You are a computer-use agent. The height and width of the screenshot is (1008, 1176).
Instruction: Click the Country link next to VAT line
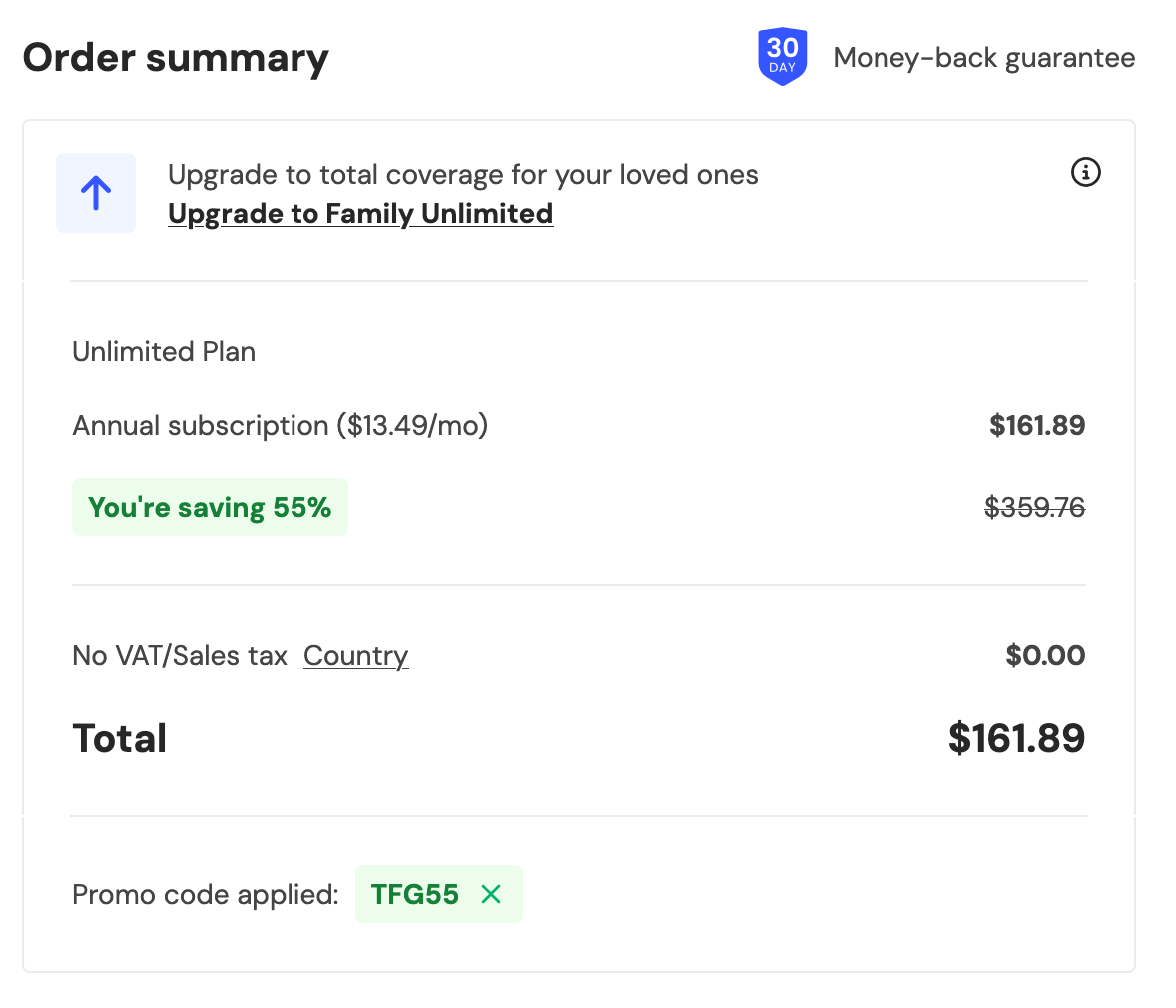355,655
